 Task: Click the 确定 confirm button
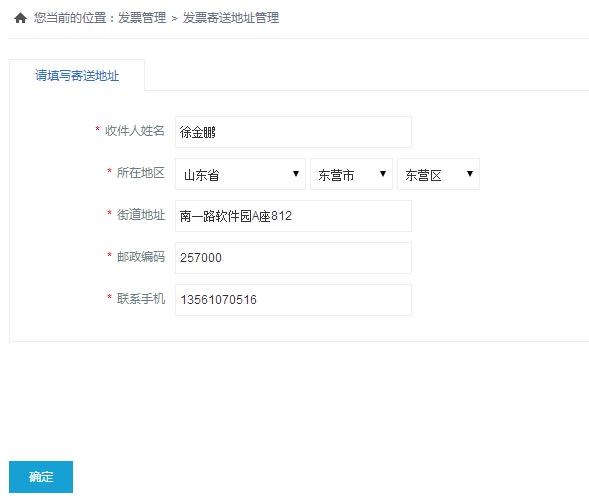click(x=41, y=477)
